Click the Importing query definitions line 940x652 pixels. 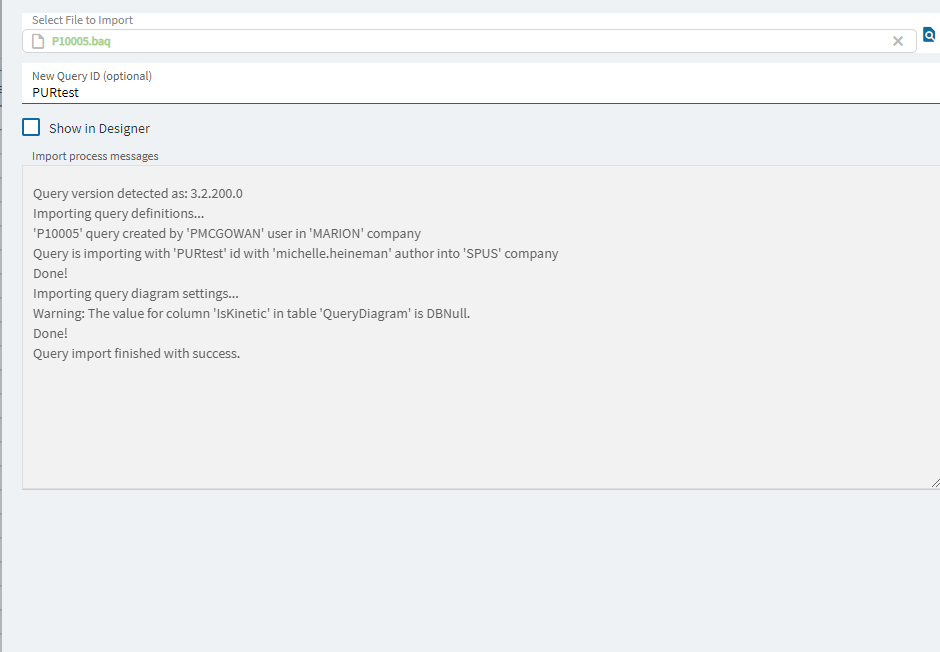[119, 213]
